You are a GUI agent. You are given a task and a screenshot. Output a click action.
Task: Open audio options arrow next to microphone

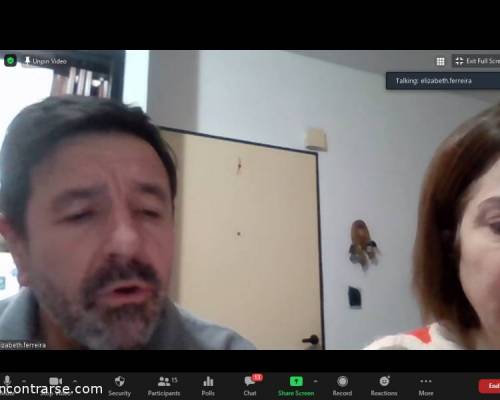coord(24,380)
